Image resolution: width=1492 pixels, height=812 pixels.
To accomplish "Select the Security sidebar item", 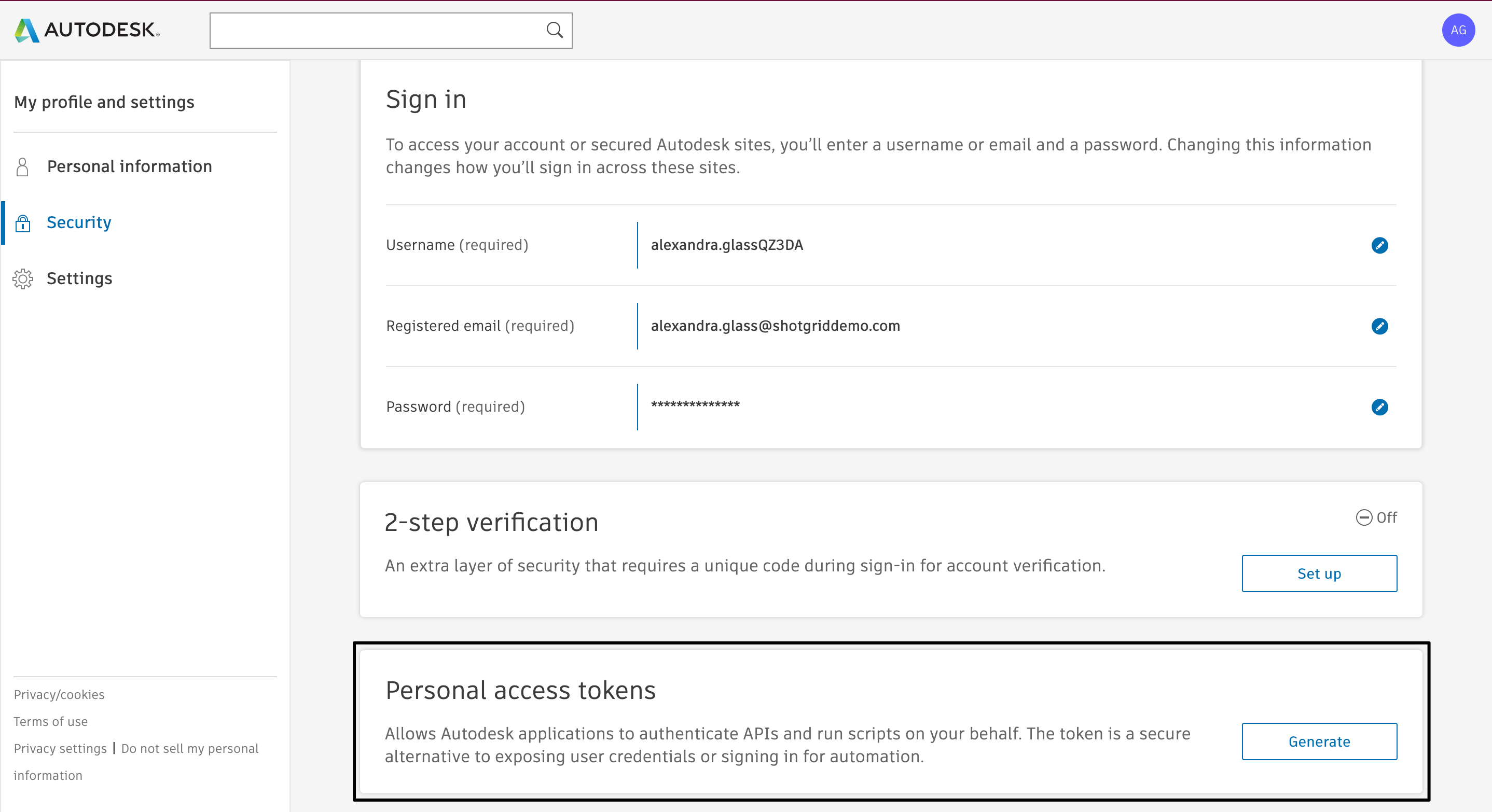I will 79,223.
